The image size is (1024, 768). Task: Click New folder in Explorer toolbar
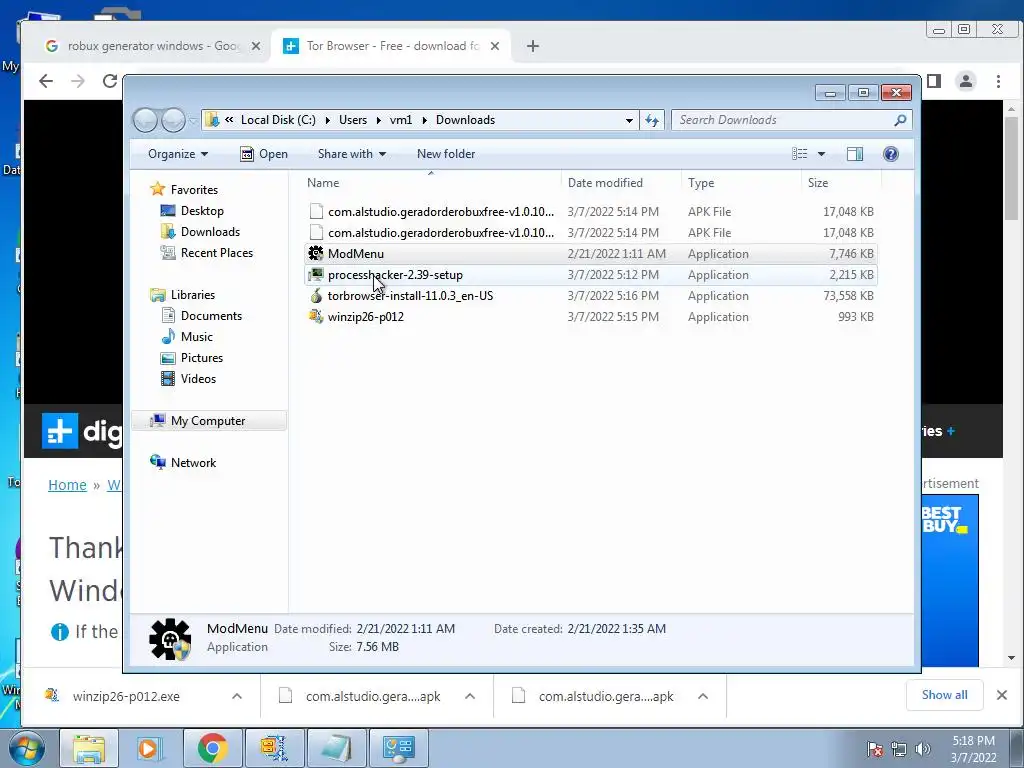point(446,154)
